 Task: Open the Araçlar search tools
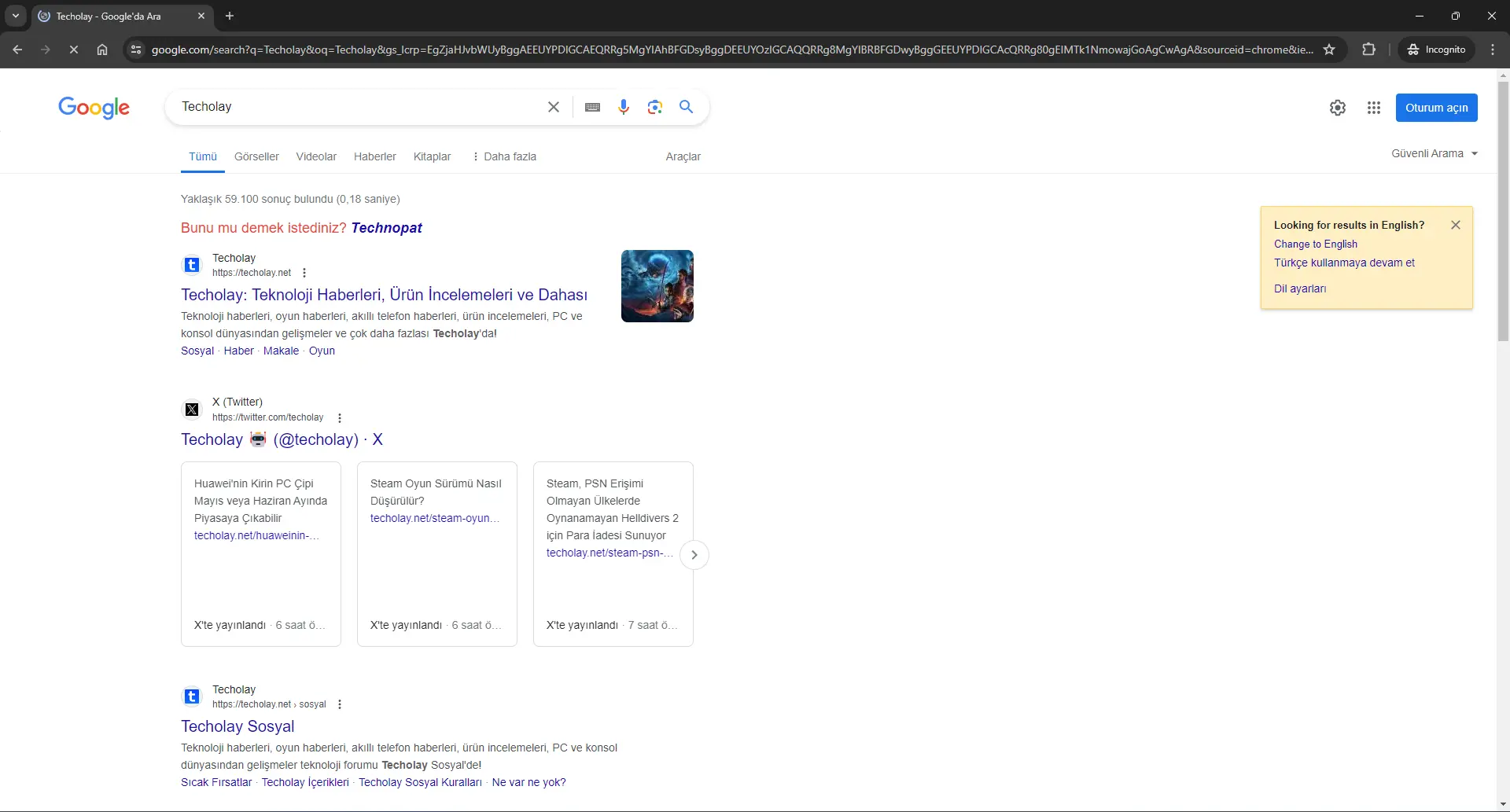683,156
